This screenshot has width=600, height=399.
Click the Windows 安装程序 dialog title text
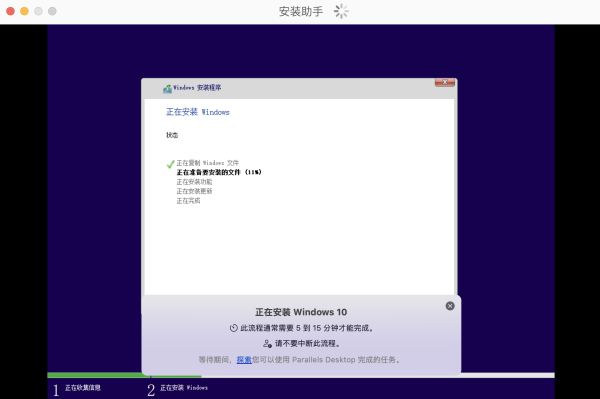coord(197,88)
